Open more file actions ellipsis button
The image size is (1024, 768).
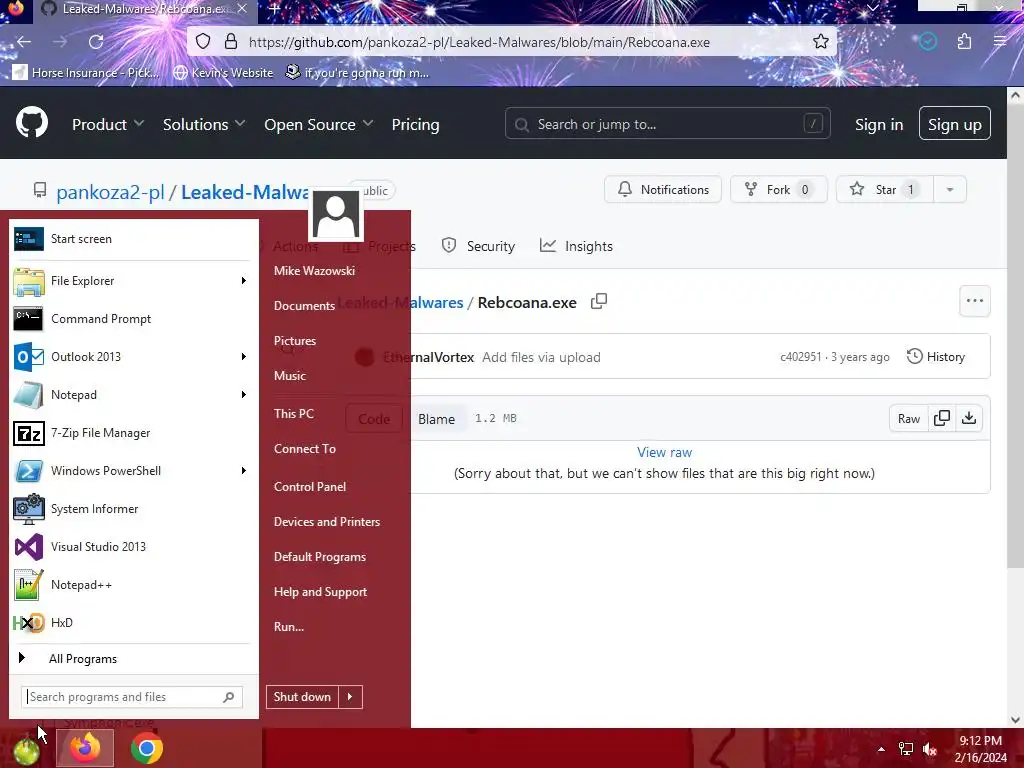click(x=974, y=301)
